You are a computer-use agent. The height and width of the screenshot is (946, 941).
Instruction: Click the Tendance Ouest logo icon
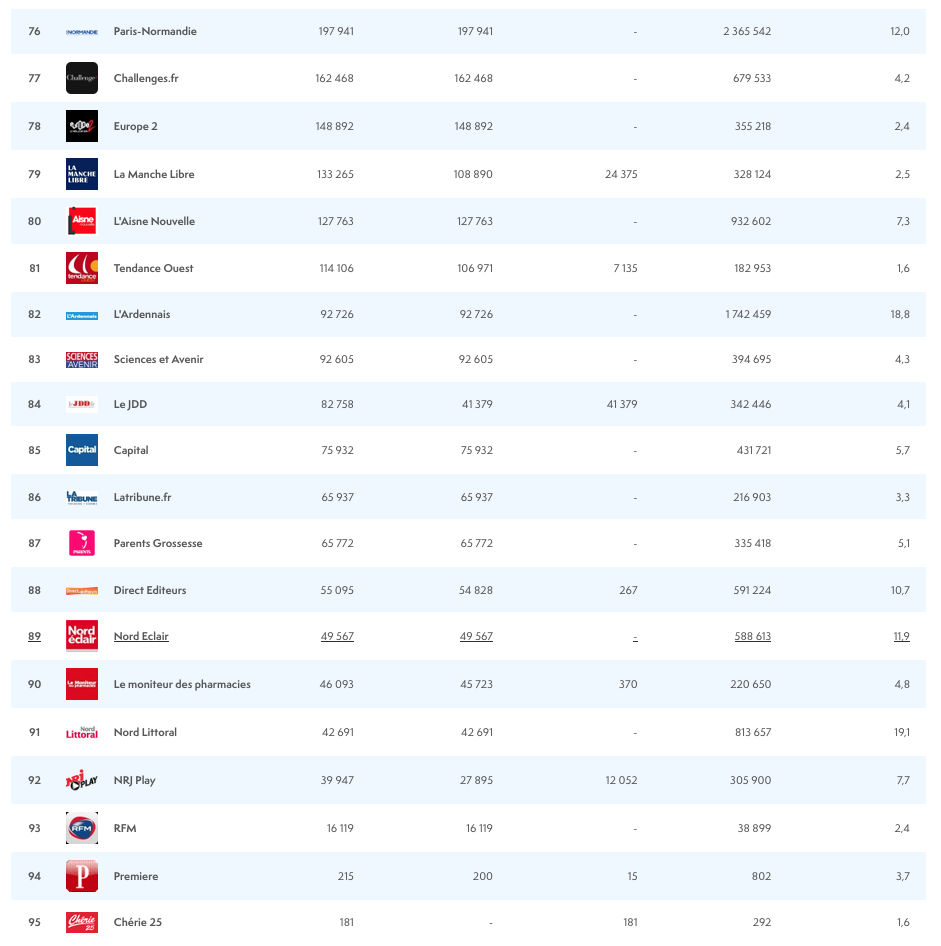tap(82, 268)
